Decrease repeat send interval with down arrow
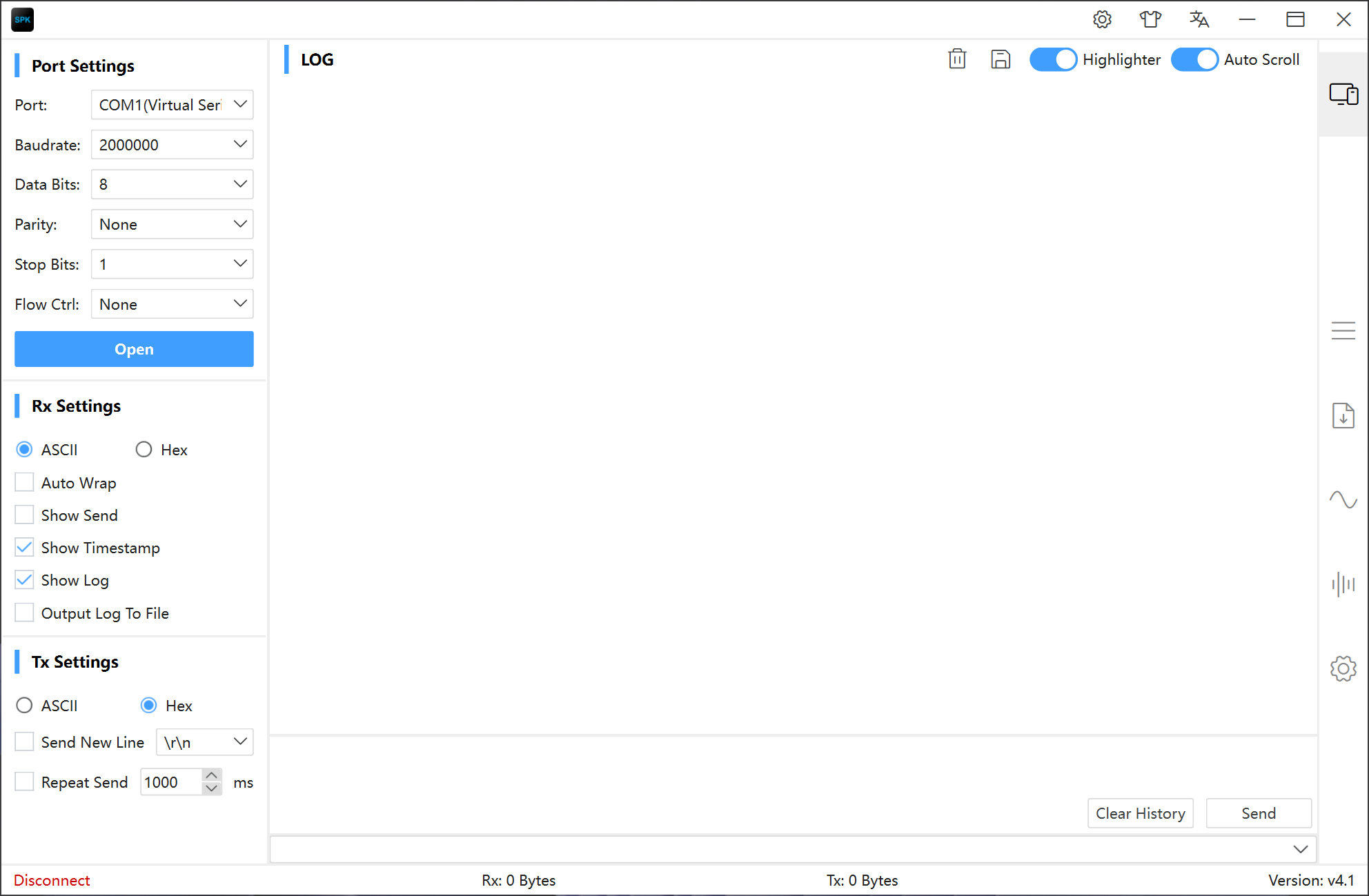The height and width of the screenshot is (896, 1369). coord(212,788)
